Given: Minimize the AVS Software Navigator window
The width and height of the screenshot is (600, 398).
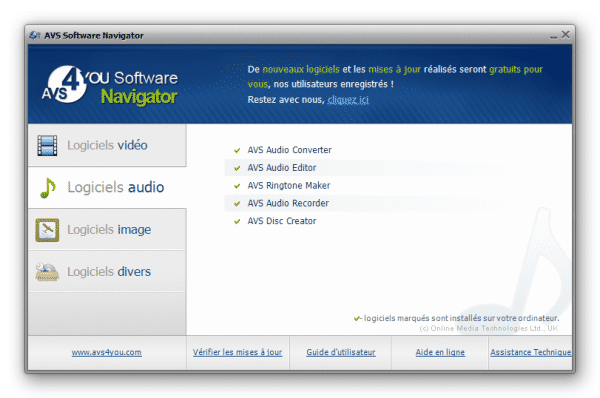Looking at the screenshot, I should click(x=553, y=36).
